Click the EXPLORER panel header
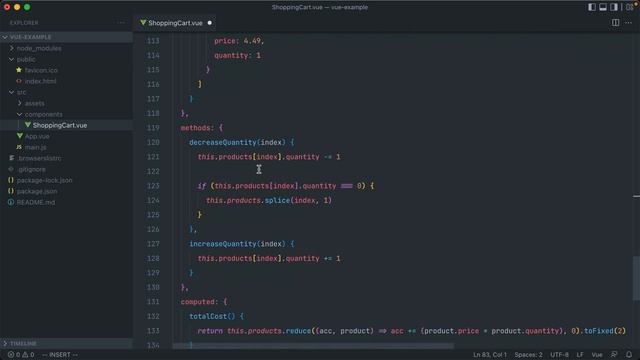Screen dimensions: 640x360 (24, 23)
